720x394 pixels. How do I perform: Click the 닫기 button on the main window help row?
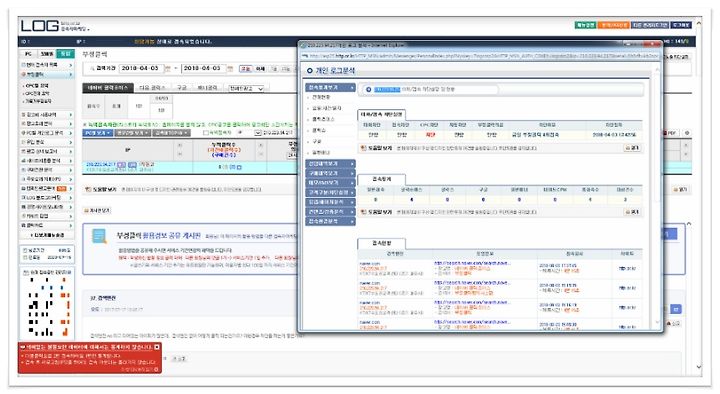[x=680, y=189]
